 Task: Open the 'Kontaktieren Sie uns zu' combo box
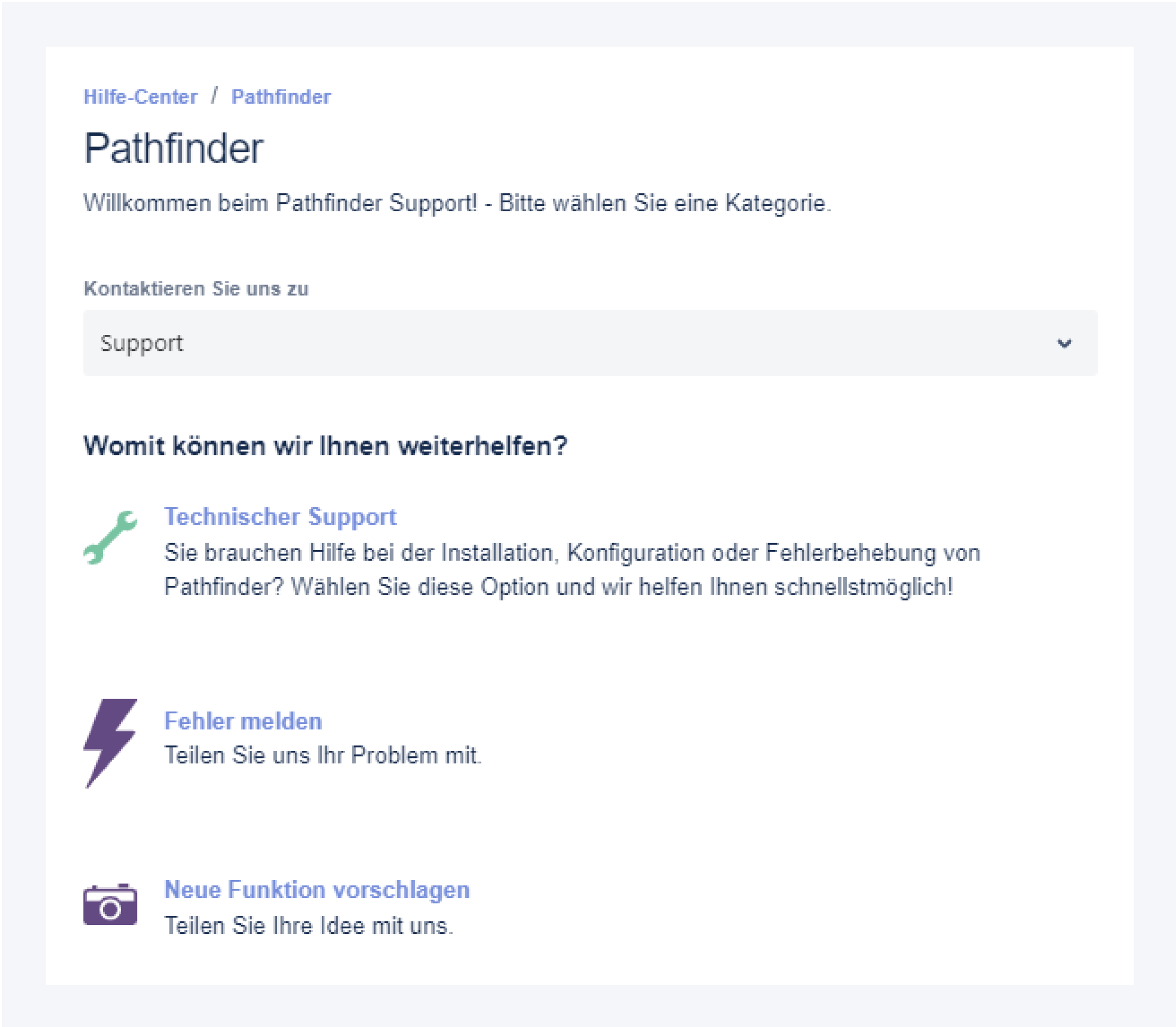click(x=590, y=343)
